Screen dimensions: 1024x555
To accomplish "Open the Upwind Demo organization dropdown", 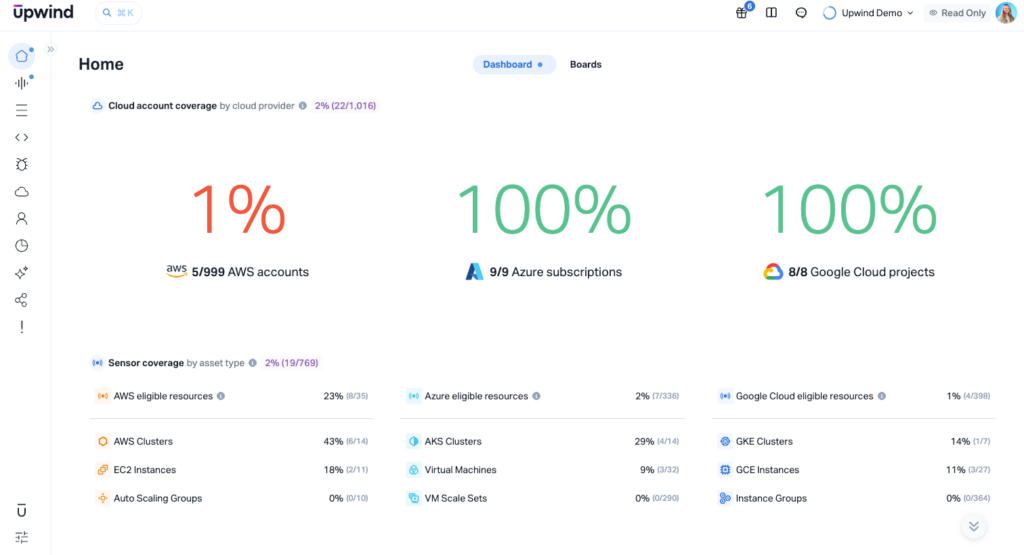I will click(868, 13).
